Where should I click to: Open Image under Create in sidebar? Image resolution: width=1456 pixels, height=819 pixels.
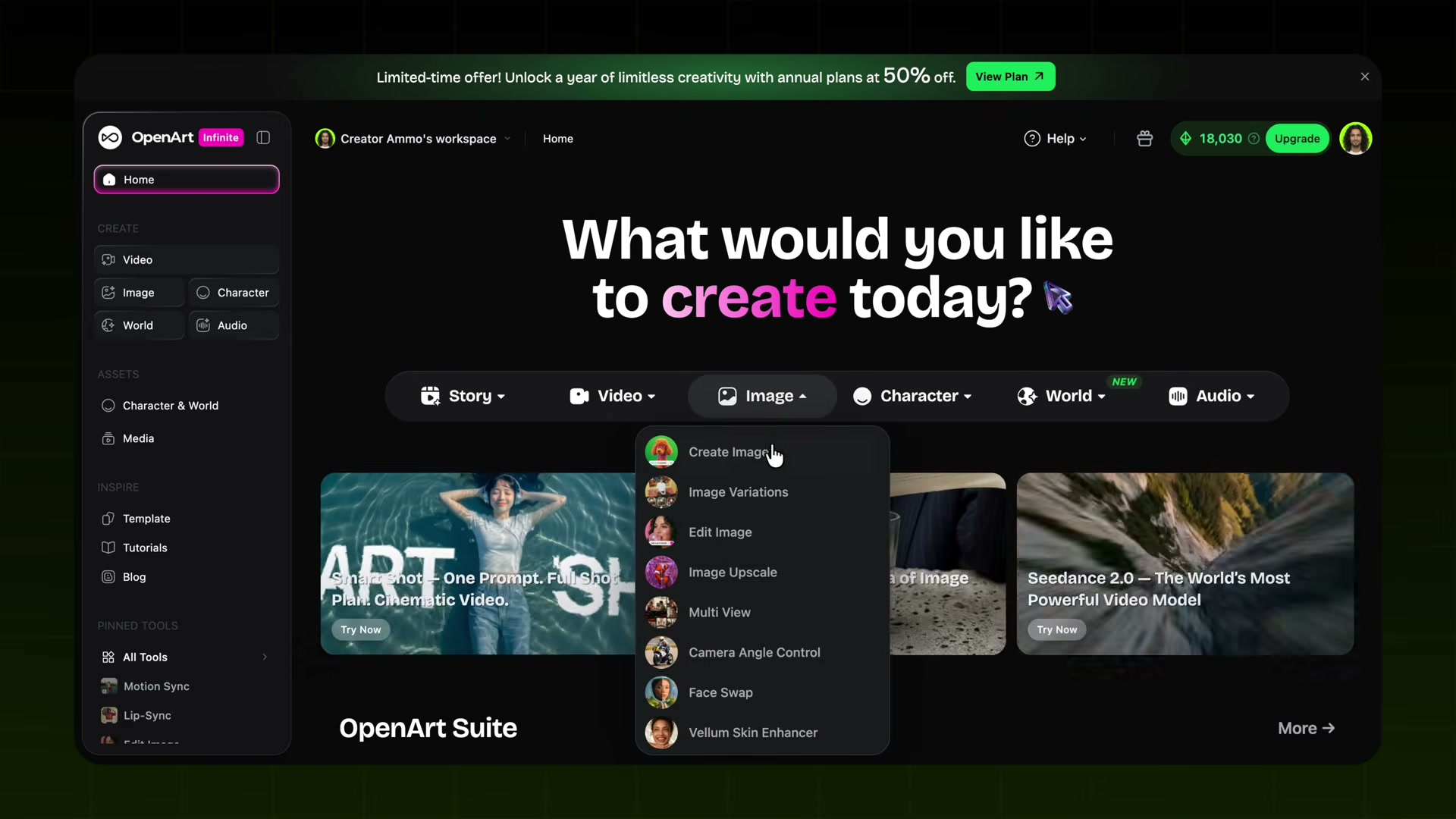pos(140,293)
